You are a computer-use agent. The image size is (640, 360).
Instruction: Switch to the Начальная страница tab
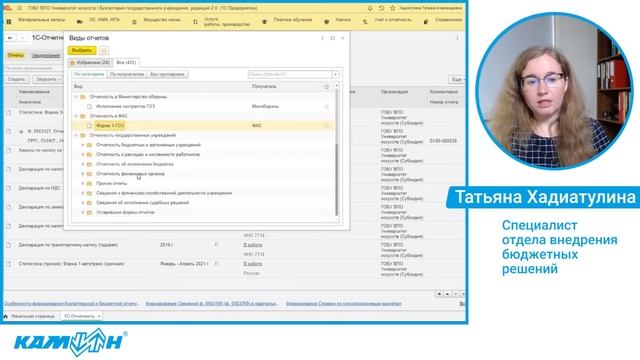(29, 316)
